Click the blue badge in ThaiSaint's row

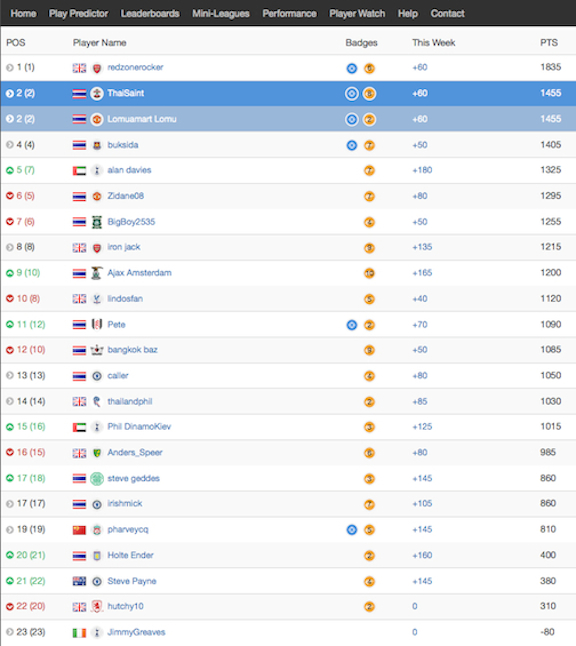click(x=352, y=94)
